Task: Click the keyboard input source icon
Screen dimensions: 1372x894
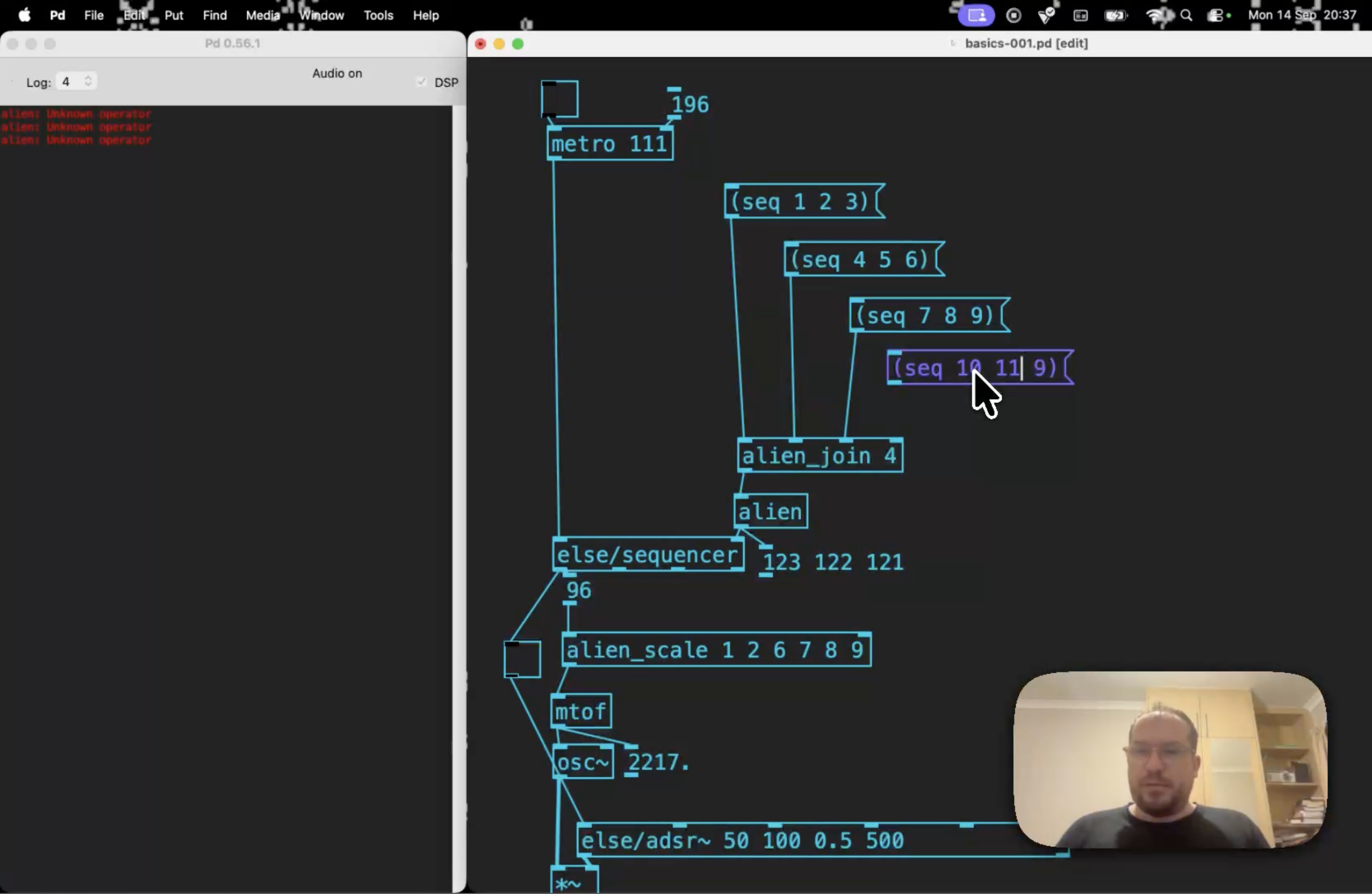Action: [1081, 16]
